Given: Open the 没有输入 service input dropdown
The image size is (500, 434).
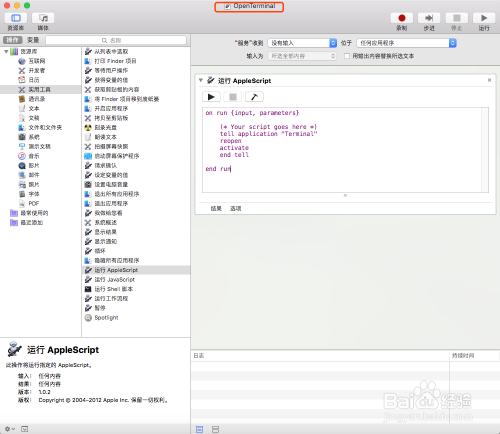Looking at the screenshot, I should coord(302,43).
